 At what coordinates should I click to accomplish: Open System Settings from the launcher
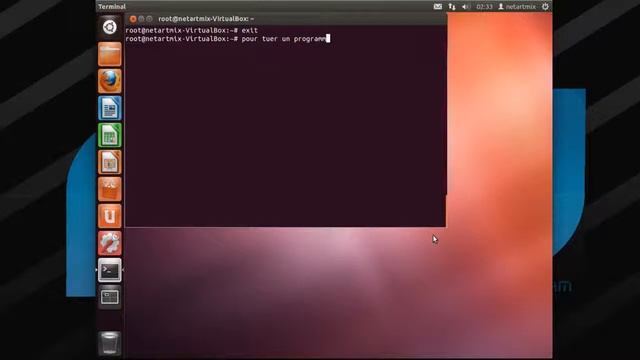click(x=109, y=243)
